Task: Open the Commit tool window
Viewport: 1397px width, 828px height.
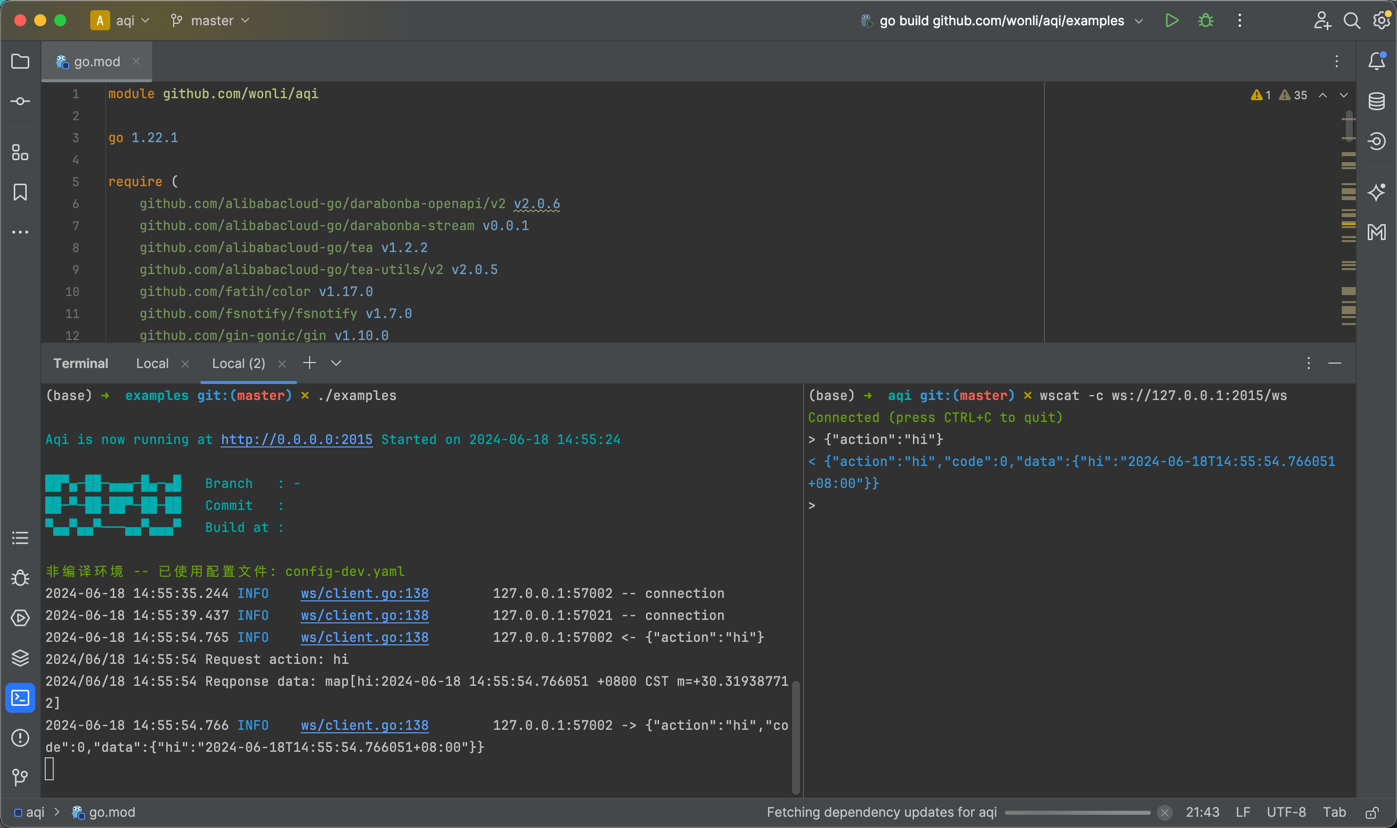Action: pos(20,102)
